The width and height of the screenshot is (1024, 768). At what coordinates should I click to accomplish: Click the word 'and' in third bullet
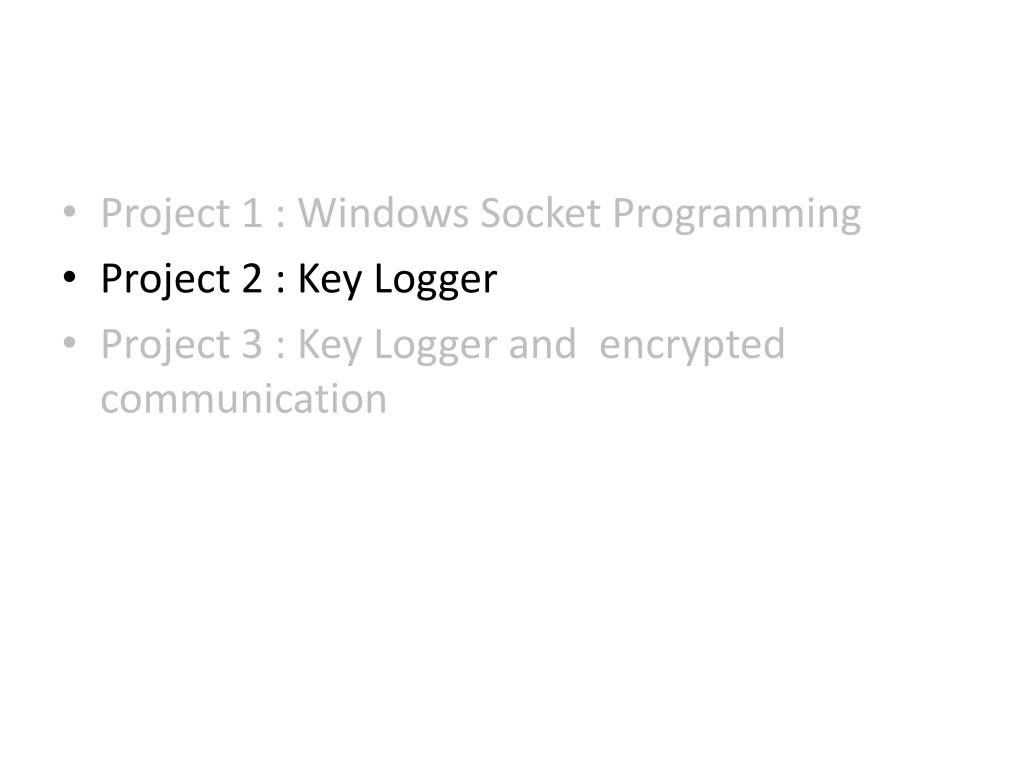pos(543,344)
